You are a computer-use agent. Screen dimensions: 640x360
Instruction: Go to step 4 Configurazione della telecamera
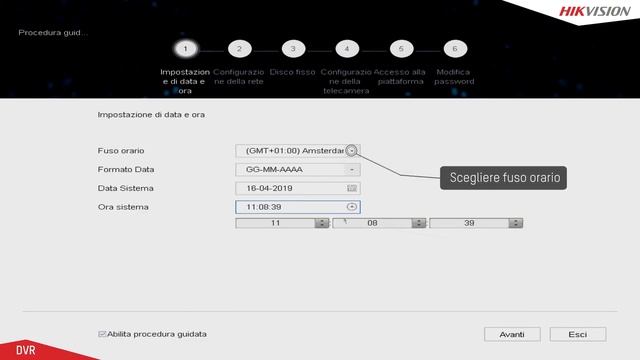coord(347,49)
